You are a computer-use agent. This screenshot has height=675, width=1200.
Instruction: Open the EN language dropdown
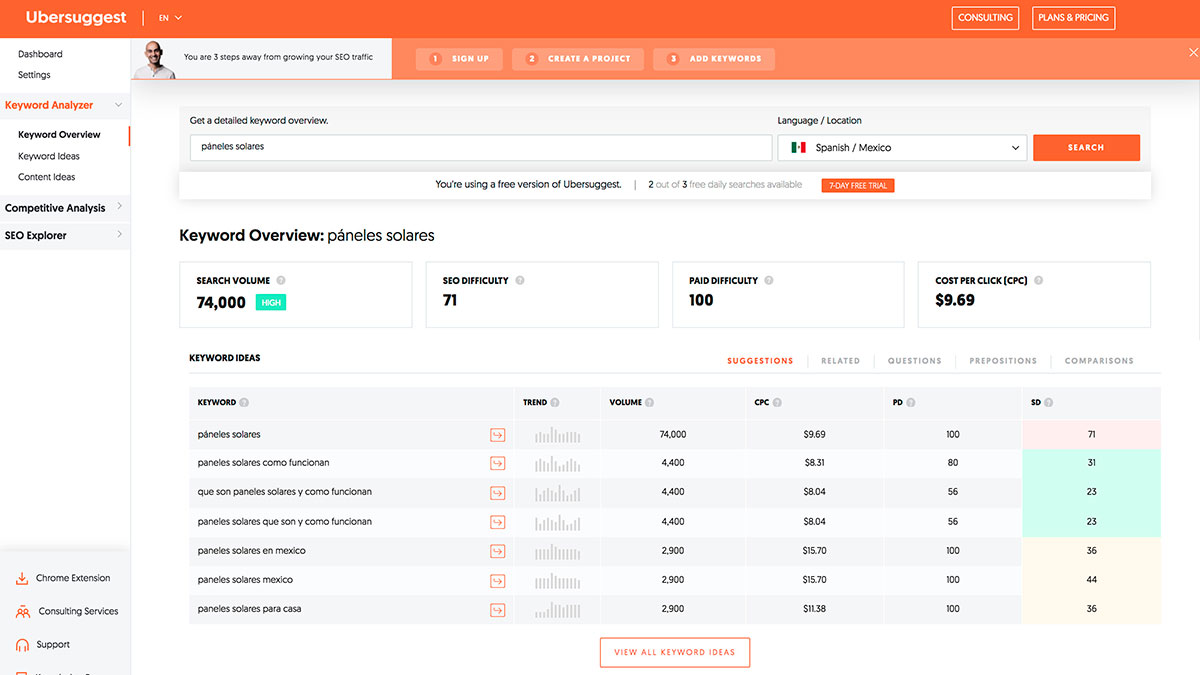[170, 18]
